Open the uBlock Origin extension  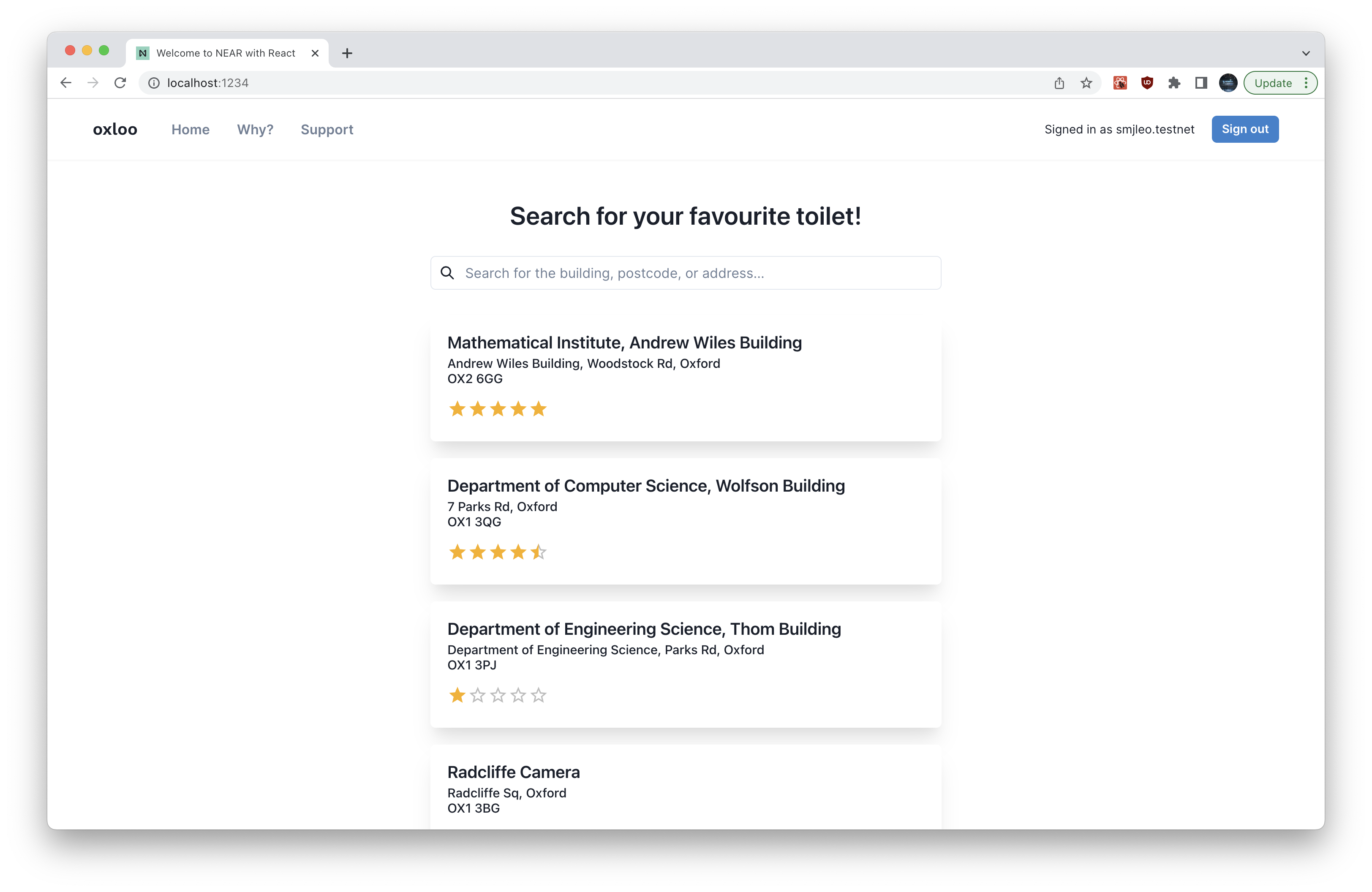[1147, 83]
